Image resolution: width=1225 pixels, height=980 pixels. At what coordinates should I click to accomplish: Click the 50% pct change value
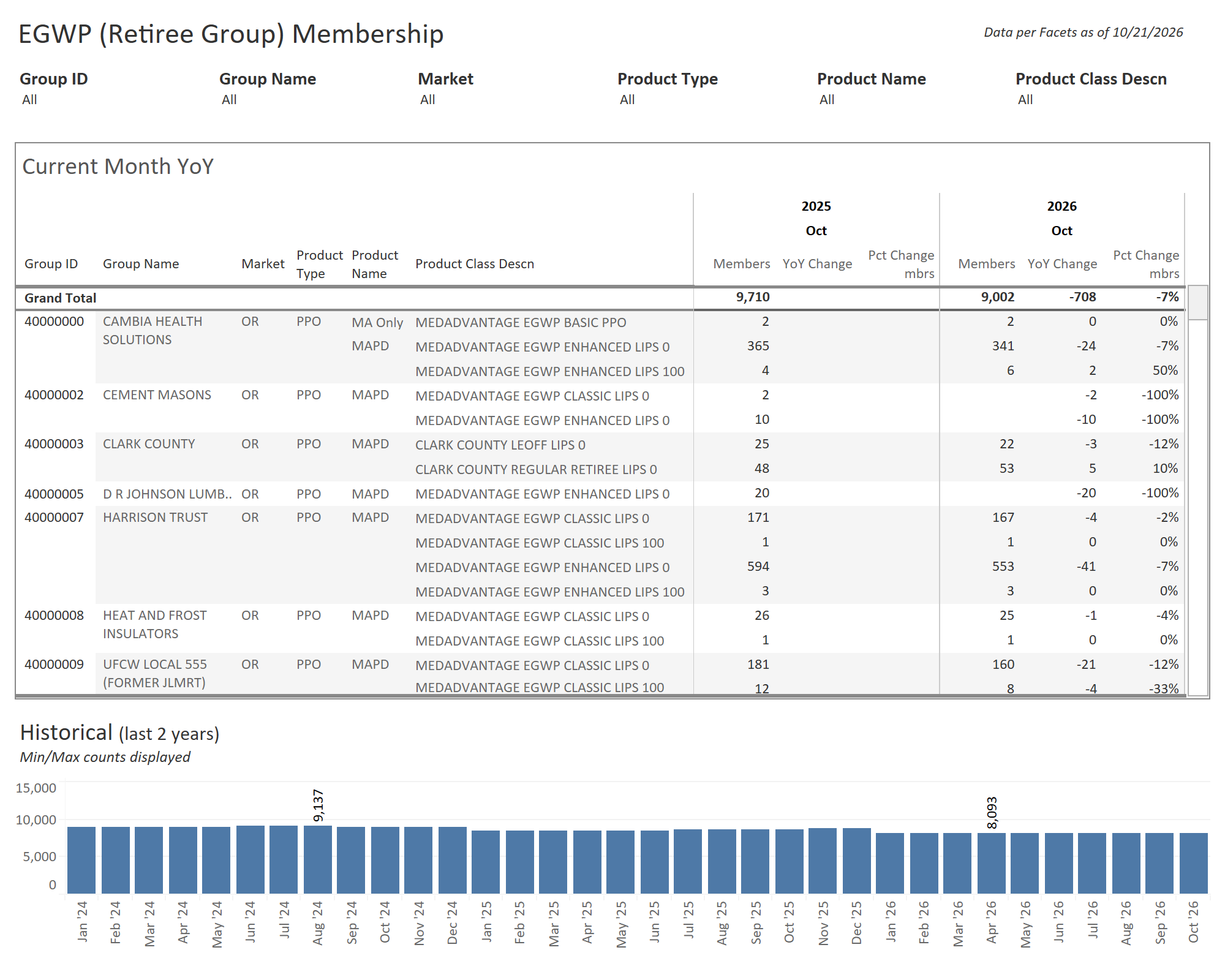[1165, 371]
